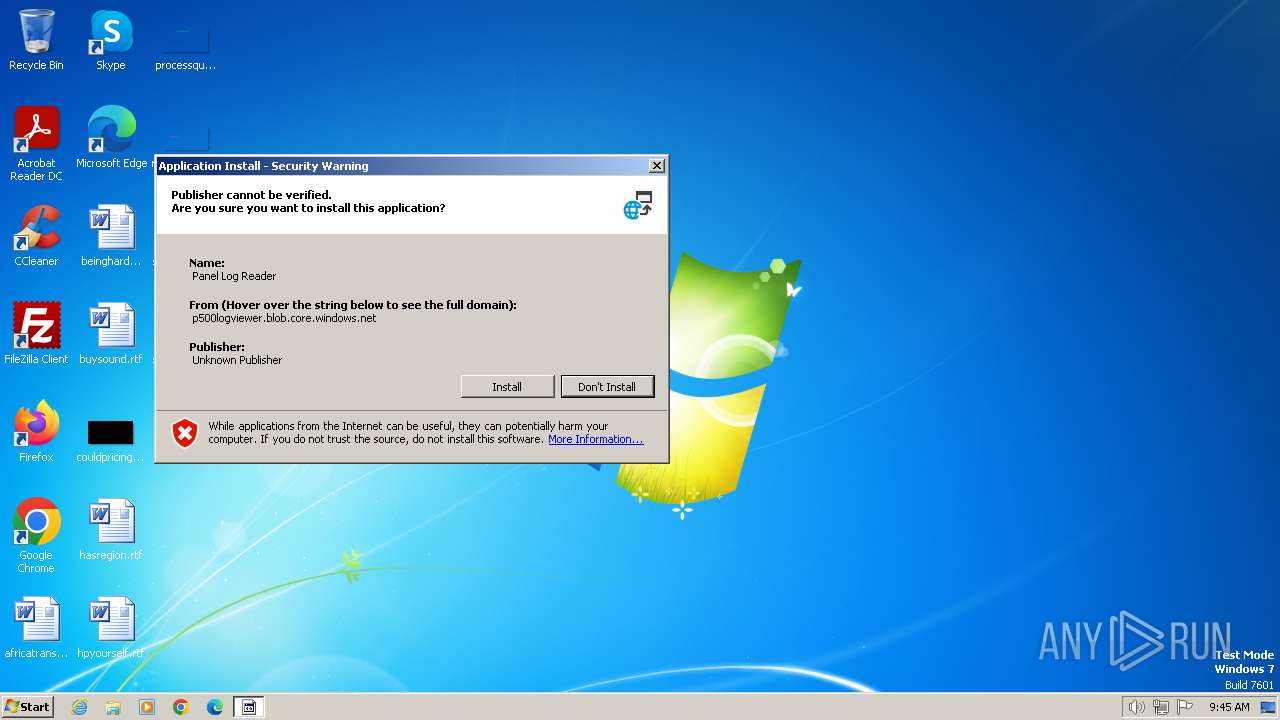
Task: Open Chrome from the taskbar
Action: point(181,707)
